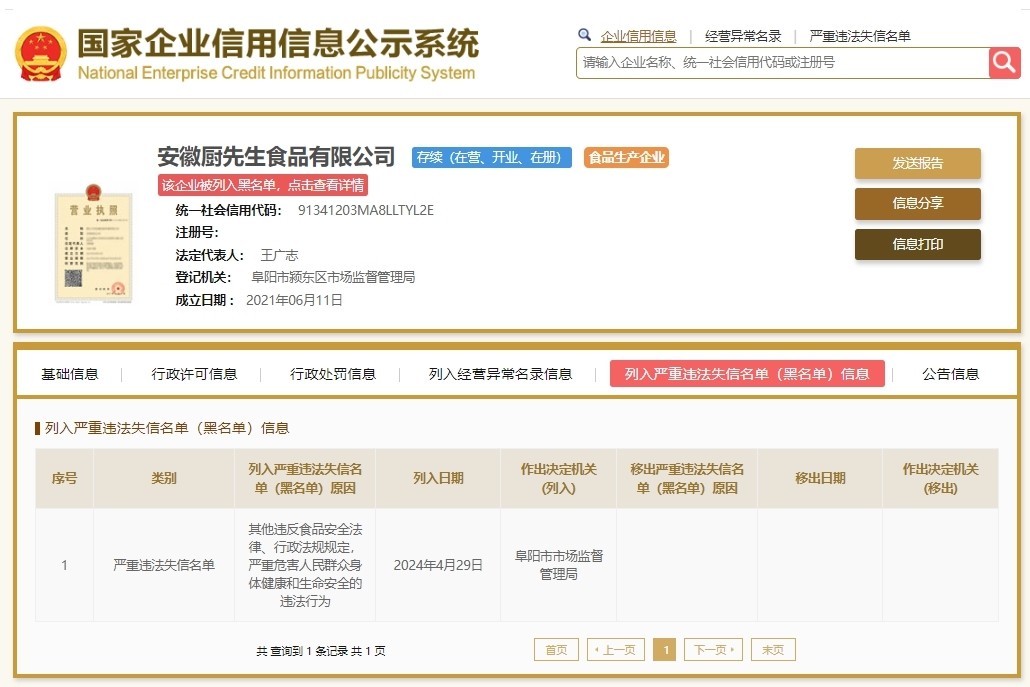Select the 严重违法失信名单 search option
Screen dimensions: 1030x687
[859, 36]
